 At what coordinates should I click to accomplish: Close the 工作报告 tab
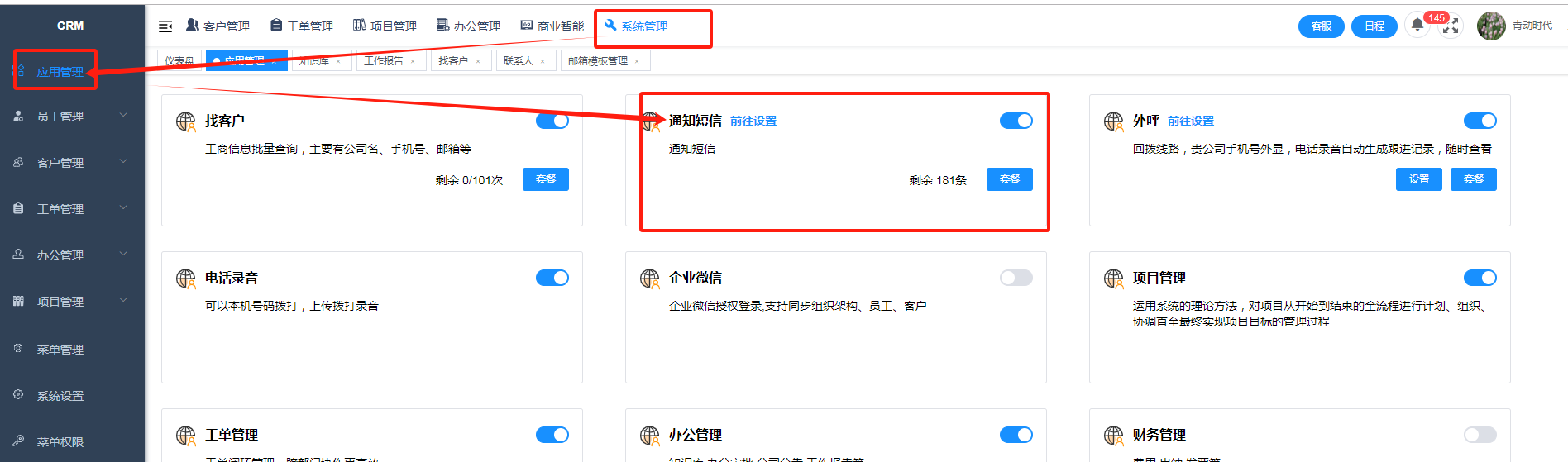(x=413, y=61)
